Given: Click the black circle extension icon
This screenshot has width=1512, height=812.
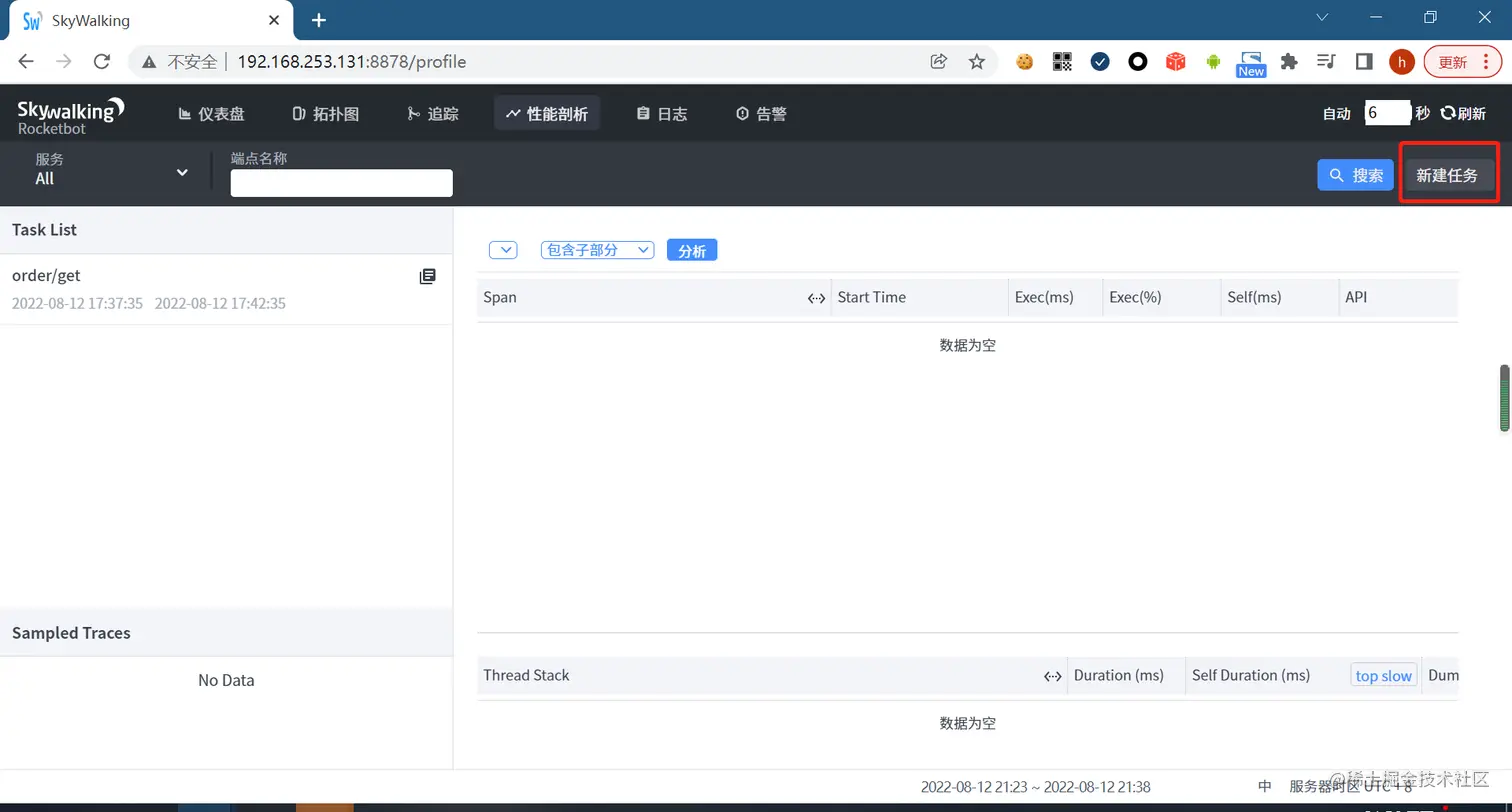Looking at the screenshot, I should 1138,62.
